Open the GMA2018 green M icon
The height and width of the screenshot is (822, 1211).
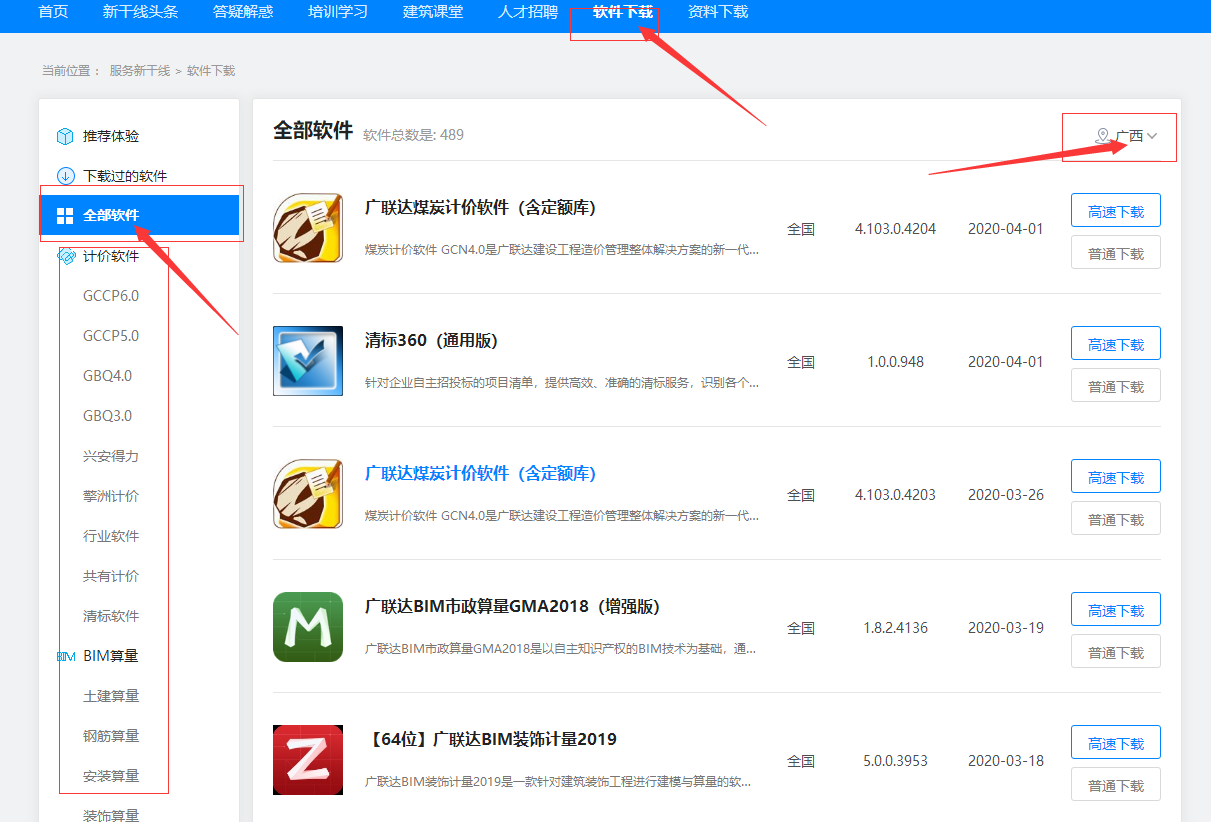tap(308, 627)
